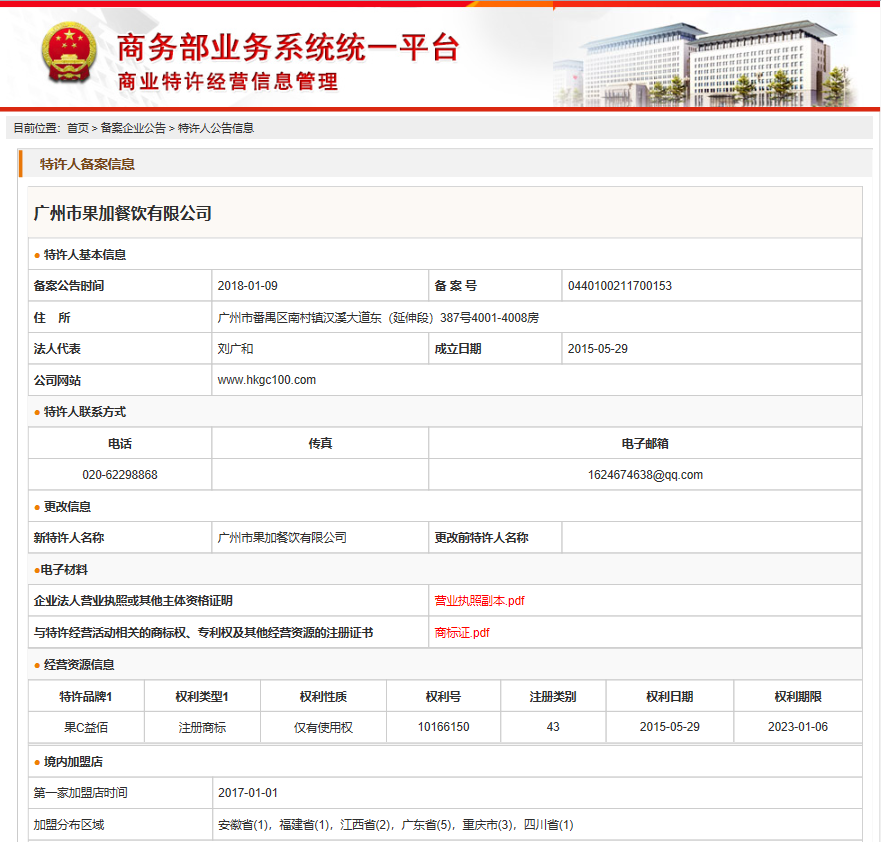The height and width of the screenshot is (842, 881).
Task: Select phone number 020-62298868
Action: (120, 475)
